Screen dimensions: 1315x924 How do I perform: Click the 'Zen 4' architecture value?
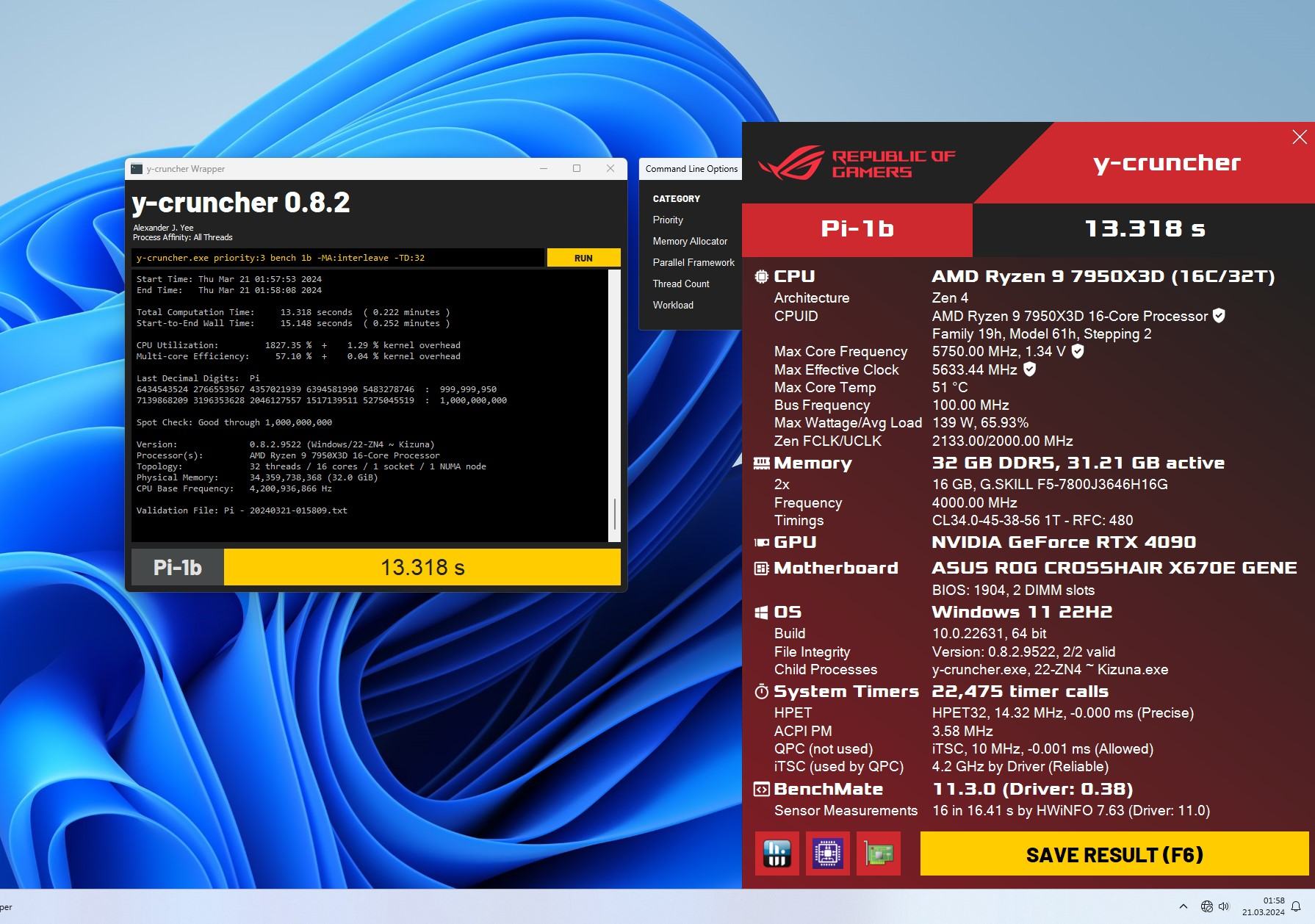tap(950, 298)
